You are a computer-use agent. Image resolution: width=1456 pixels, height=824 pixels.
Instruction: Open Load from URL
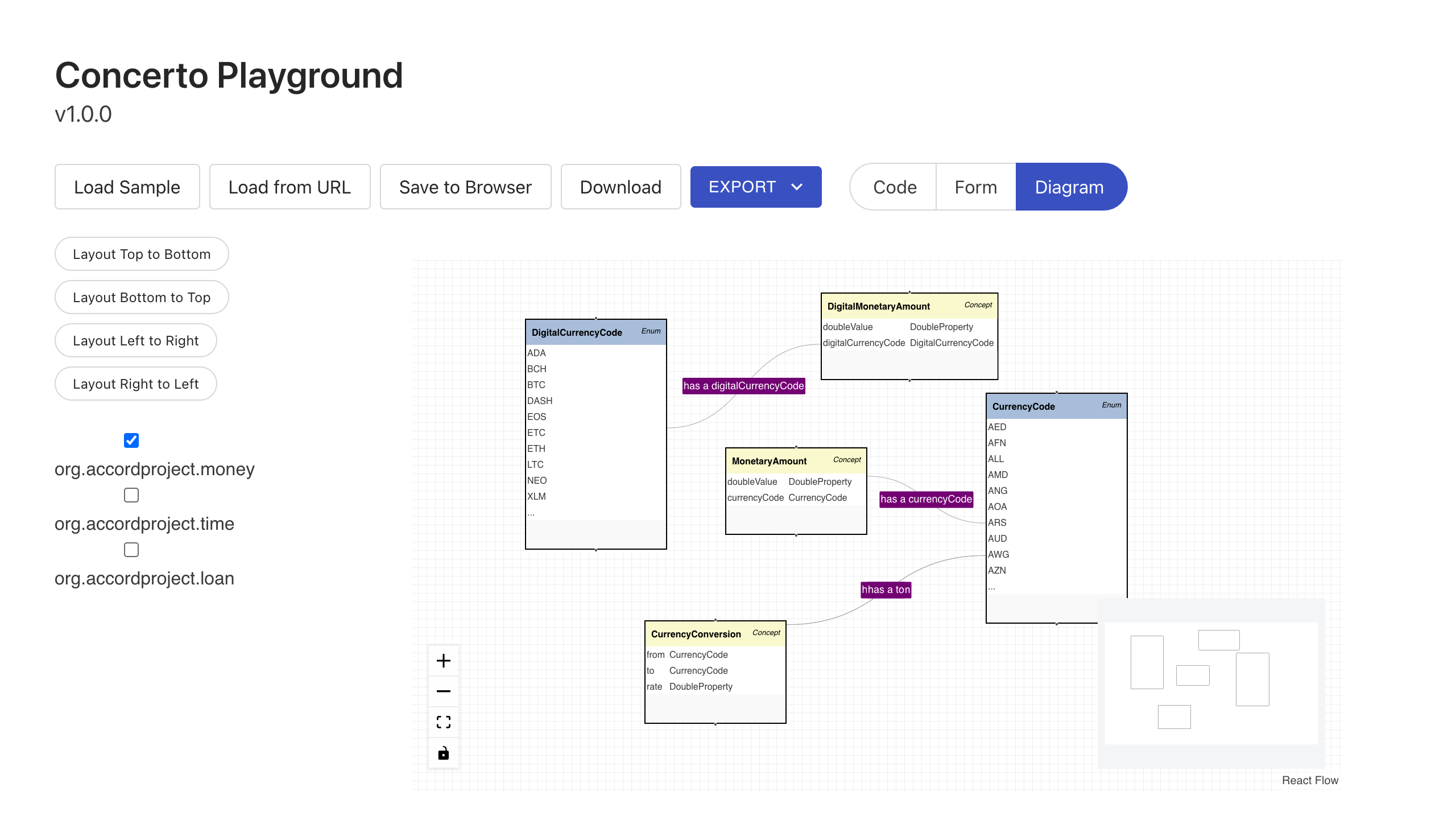[x=290, y=187]
